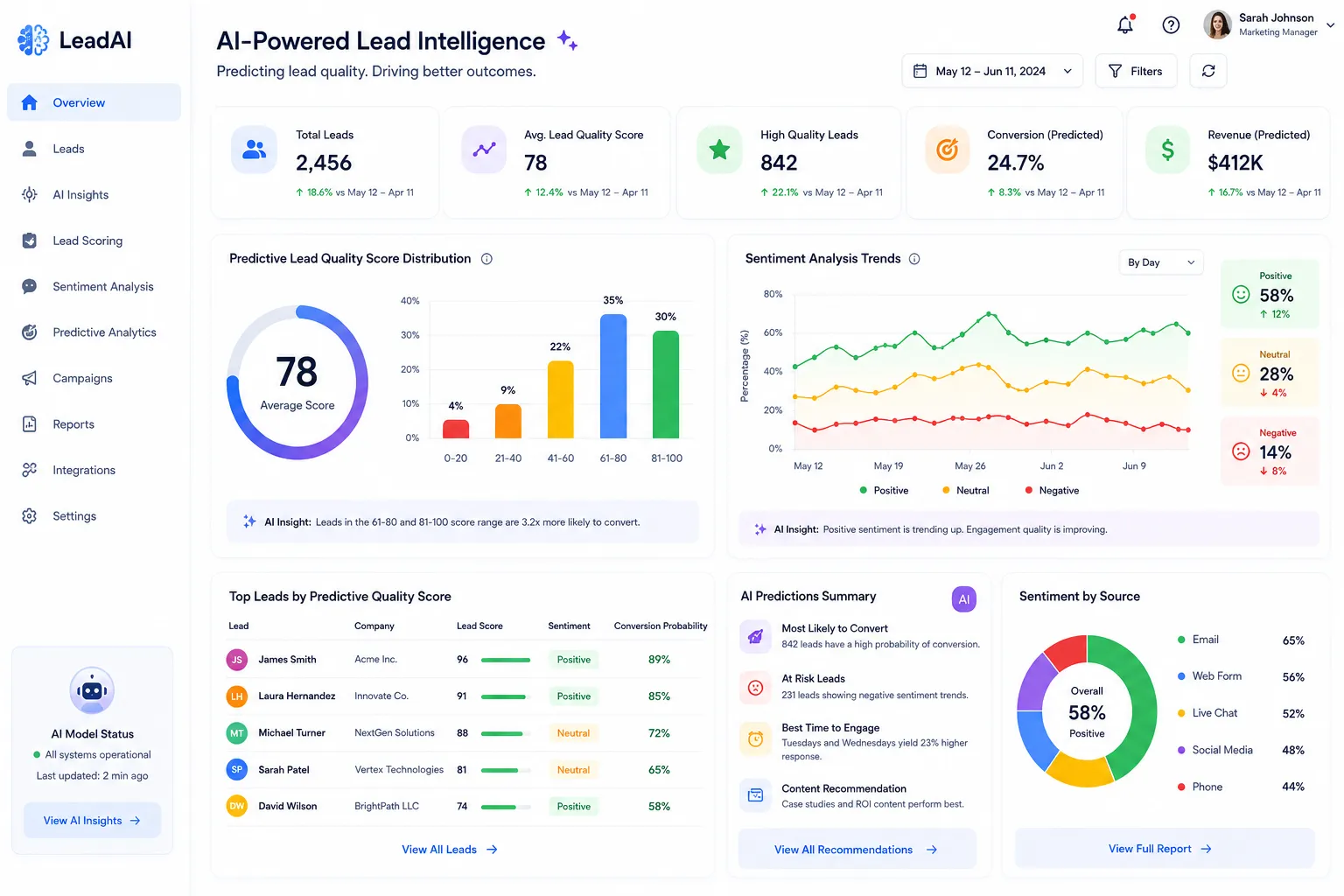1344x896 pixels.
Task: Click the Reports document icon
Action: tap(29, 424)
